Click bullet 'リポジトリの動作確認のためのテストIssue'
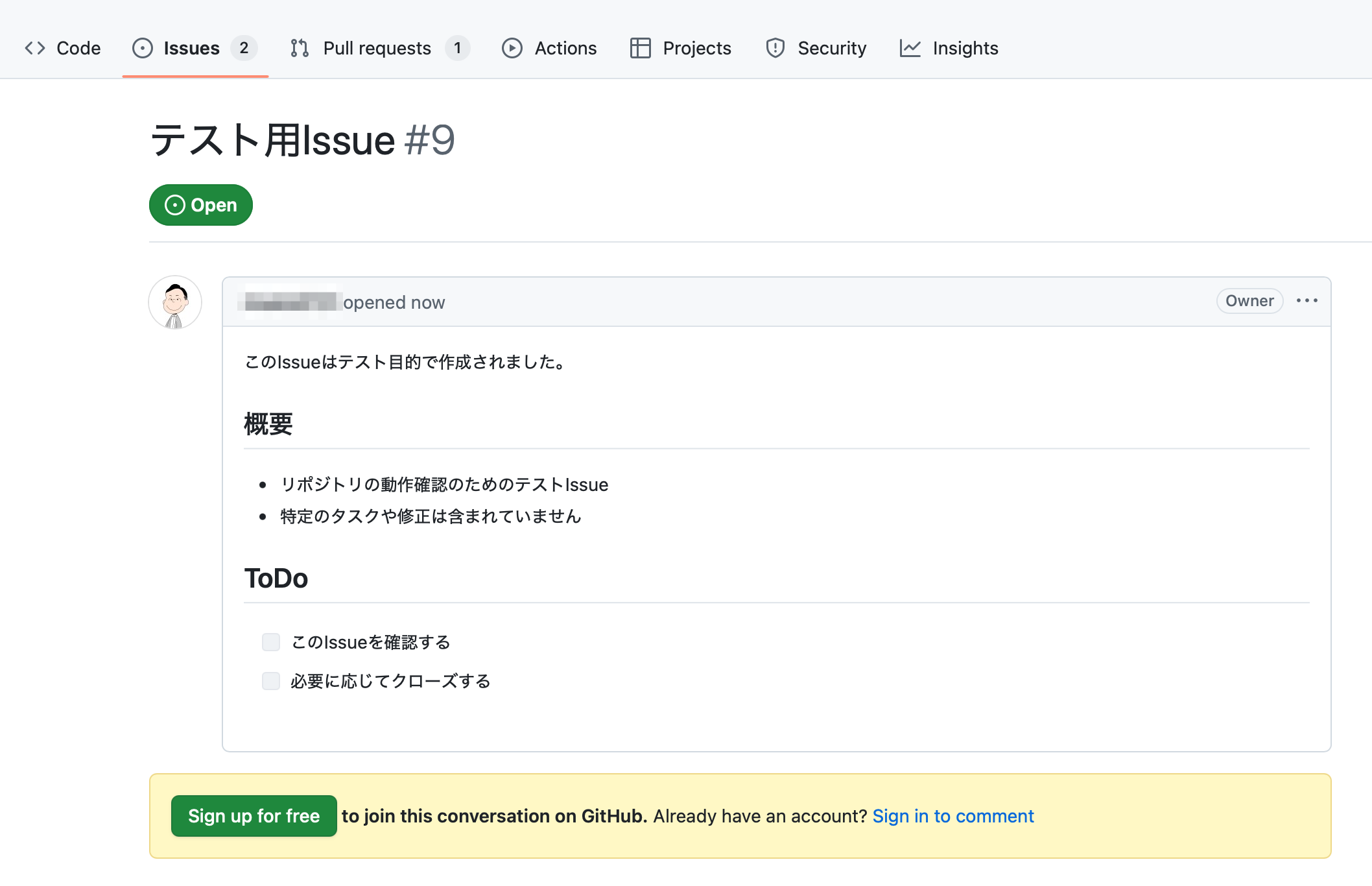Image resolution: width=1372 pixels, height=886 pixels. [x=444, y=485]
